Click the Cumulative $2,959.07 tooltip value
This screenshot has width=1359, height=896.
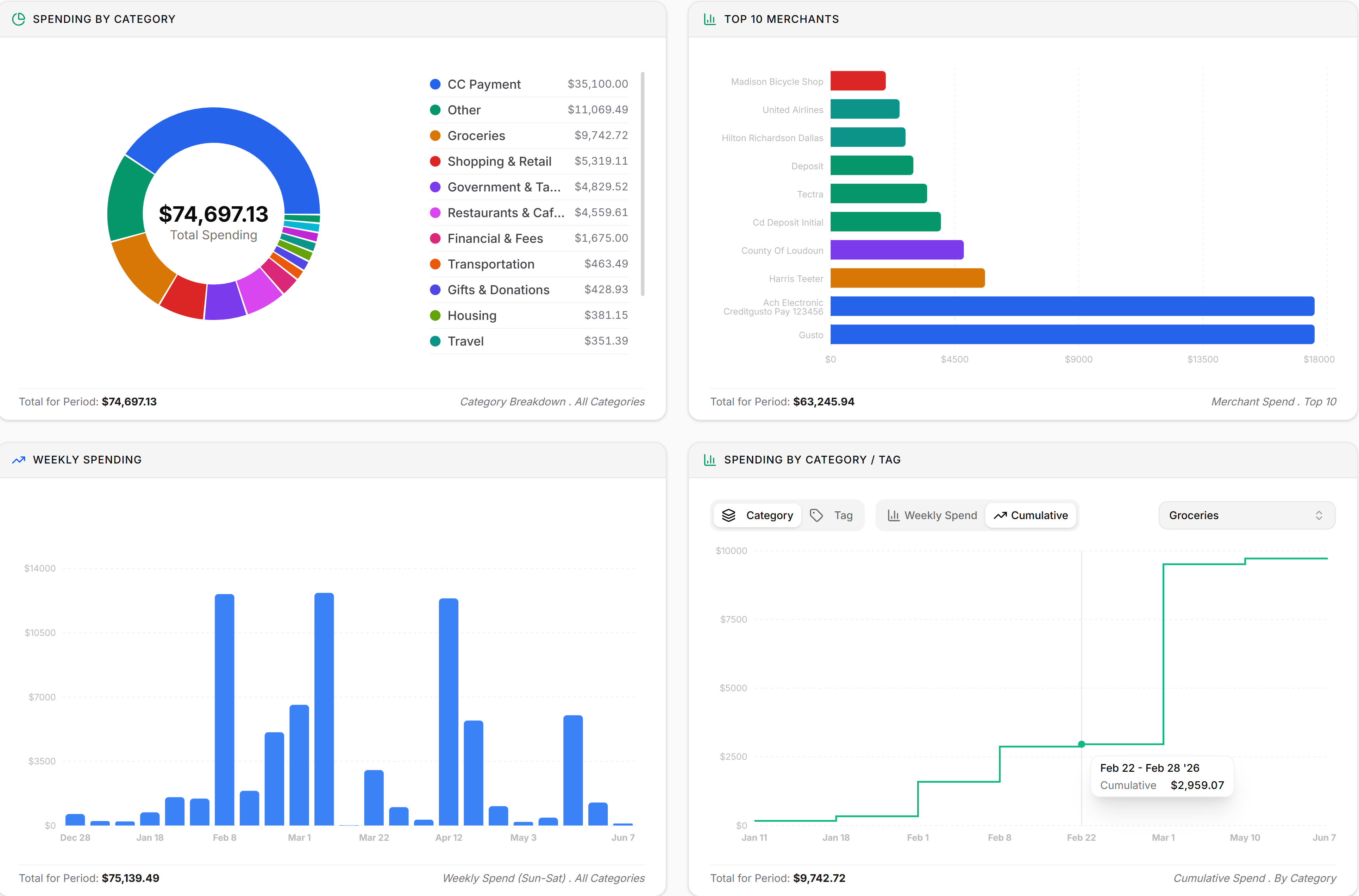pyautogui.click(x=1197, y=785)
